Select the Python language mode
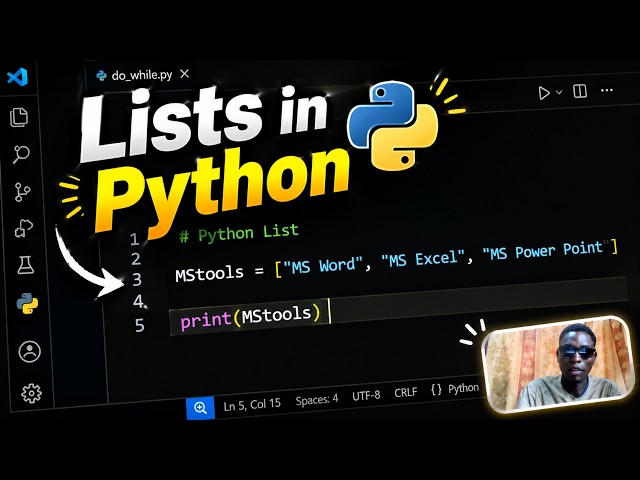Image resolution: width=640 pixels, height=480 pixels. click(x=455, y=389)
